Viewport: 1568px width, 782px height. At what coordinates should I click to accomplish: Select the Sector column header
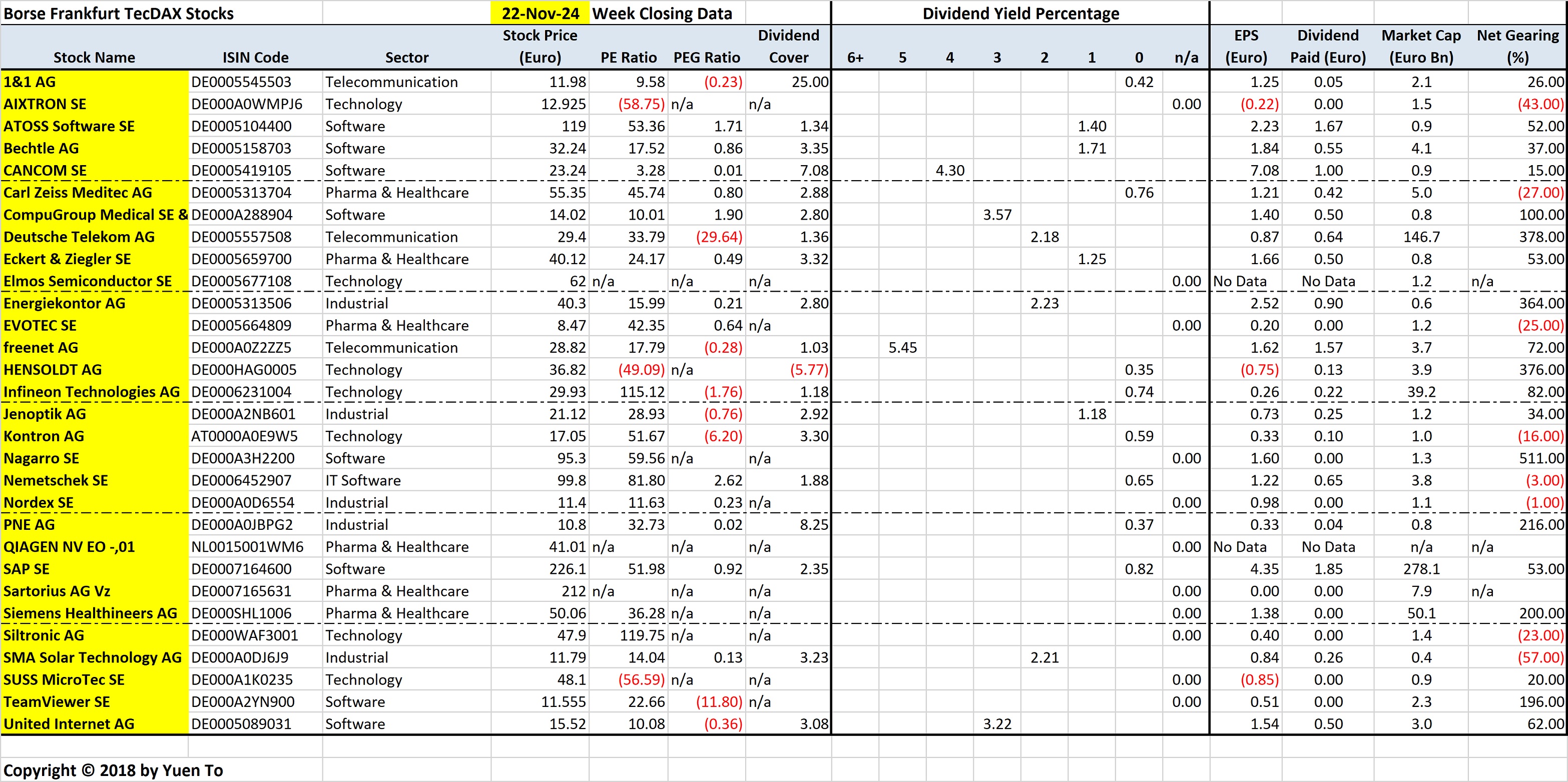click(406, 57)
